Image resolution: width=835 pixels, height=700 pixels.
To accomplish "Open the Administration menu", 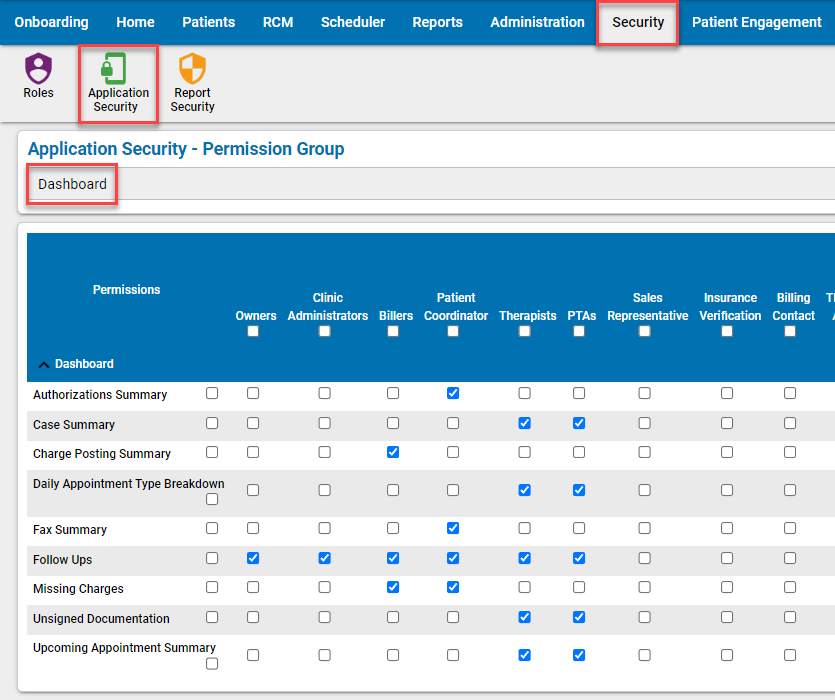I will [x=537, y=21].
